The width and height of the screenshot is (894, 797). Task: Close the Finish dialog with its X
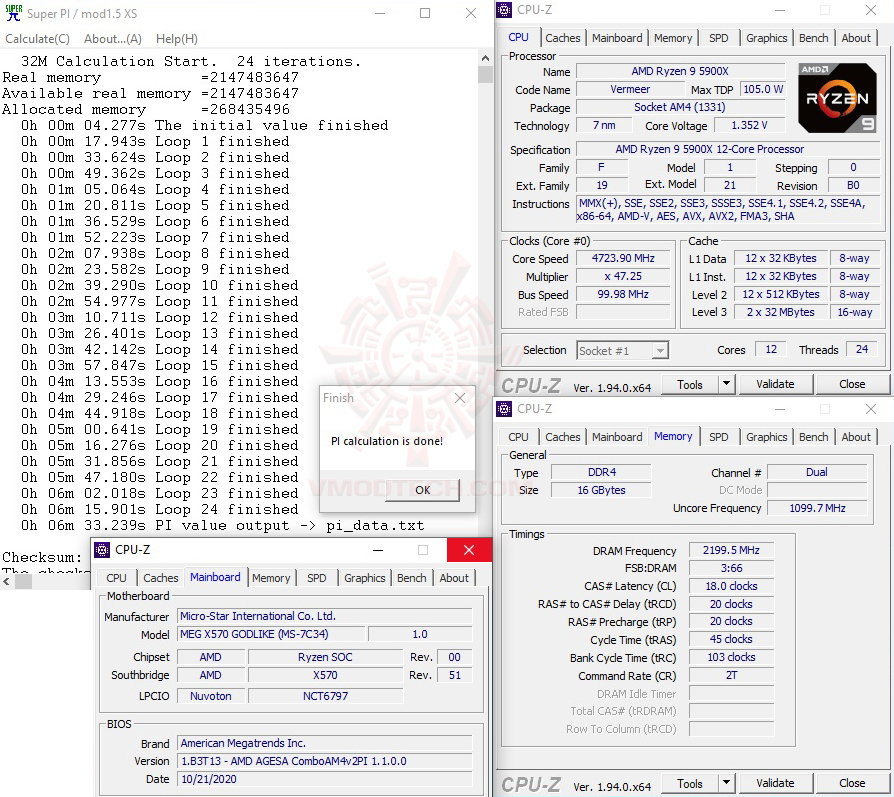460,398
